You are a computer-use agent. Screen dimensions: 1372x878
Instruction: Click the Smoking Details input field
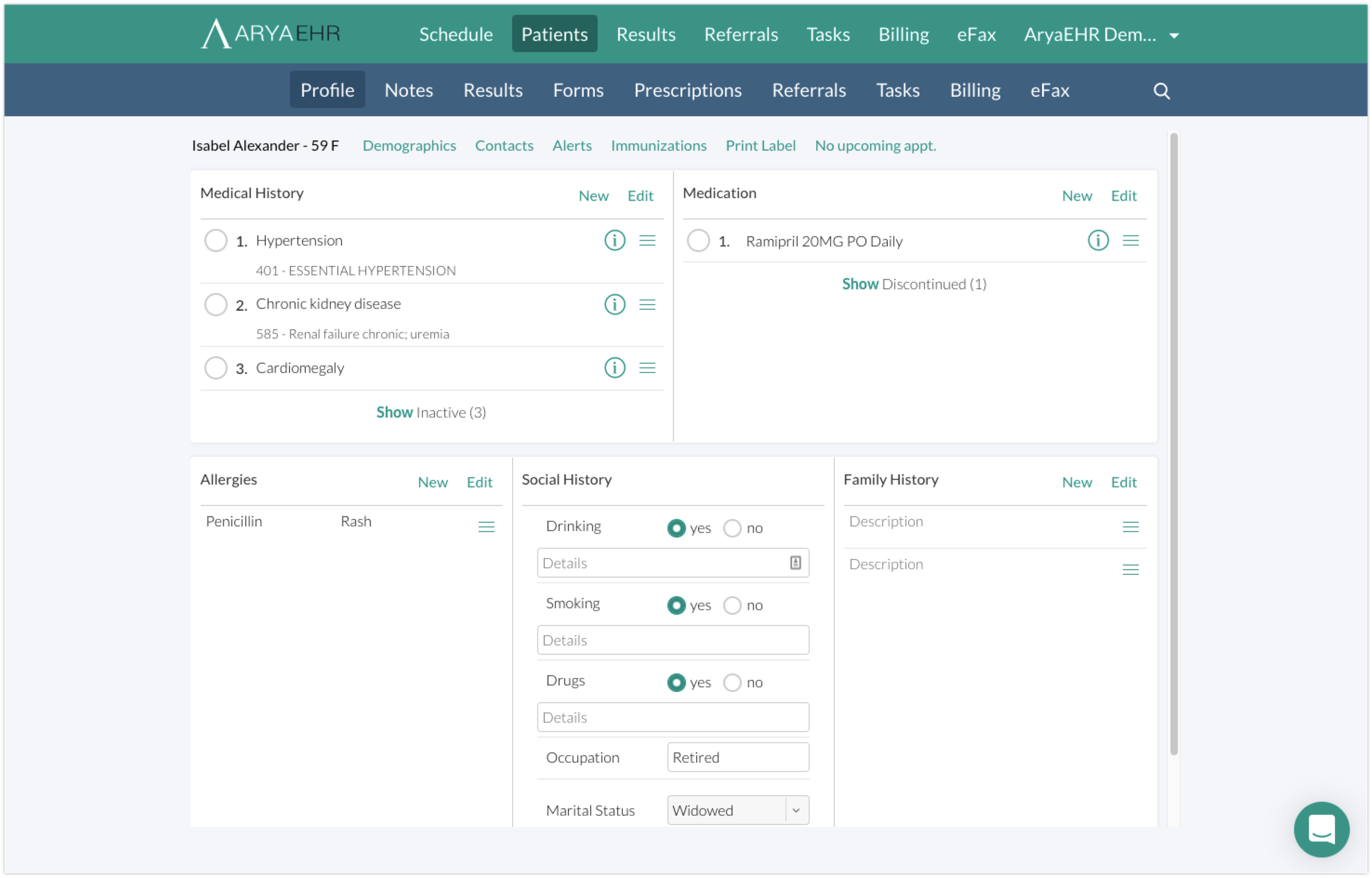pyautogui.click(x=672, y=640)
